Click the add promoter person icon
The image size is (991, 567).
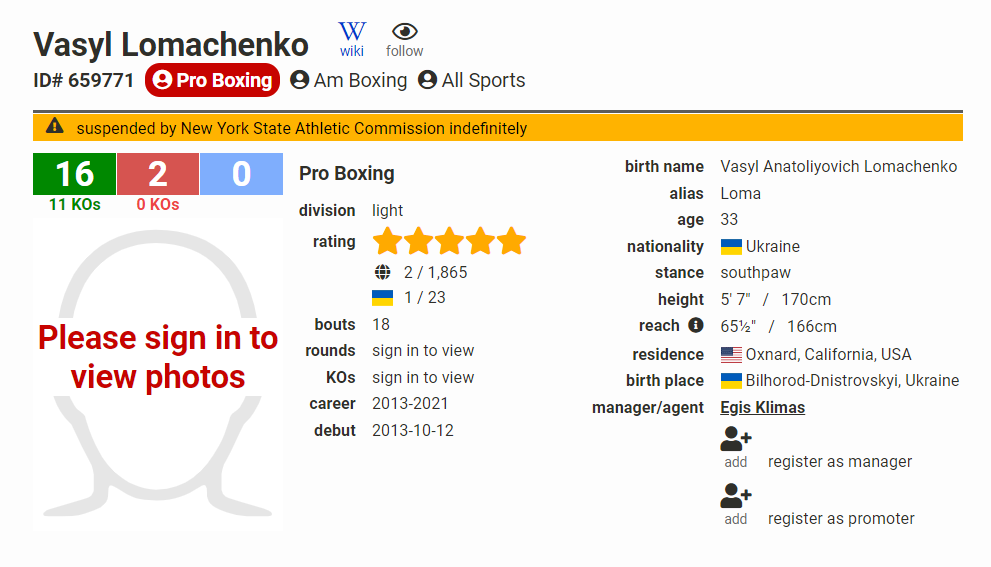click(736, 496)
